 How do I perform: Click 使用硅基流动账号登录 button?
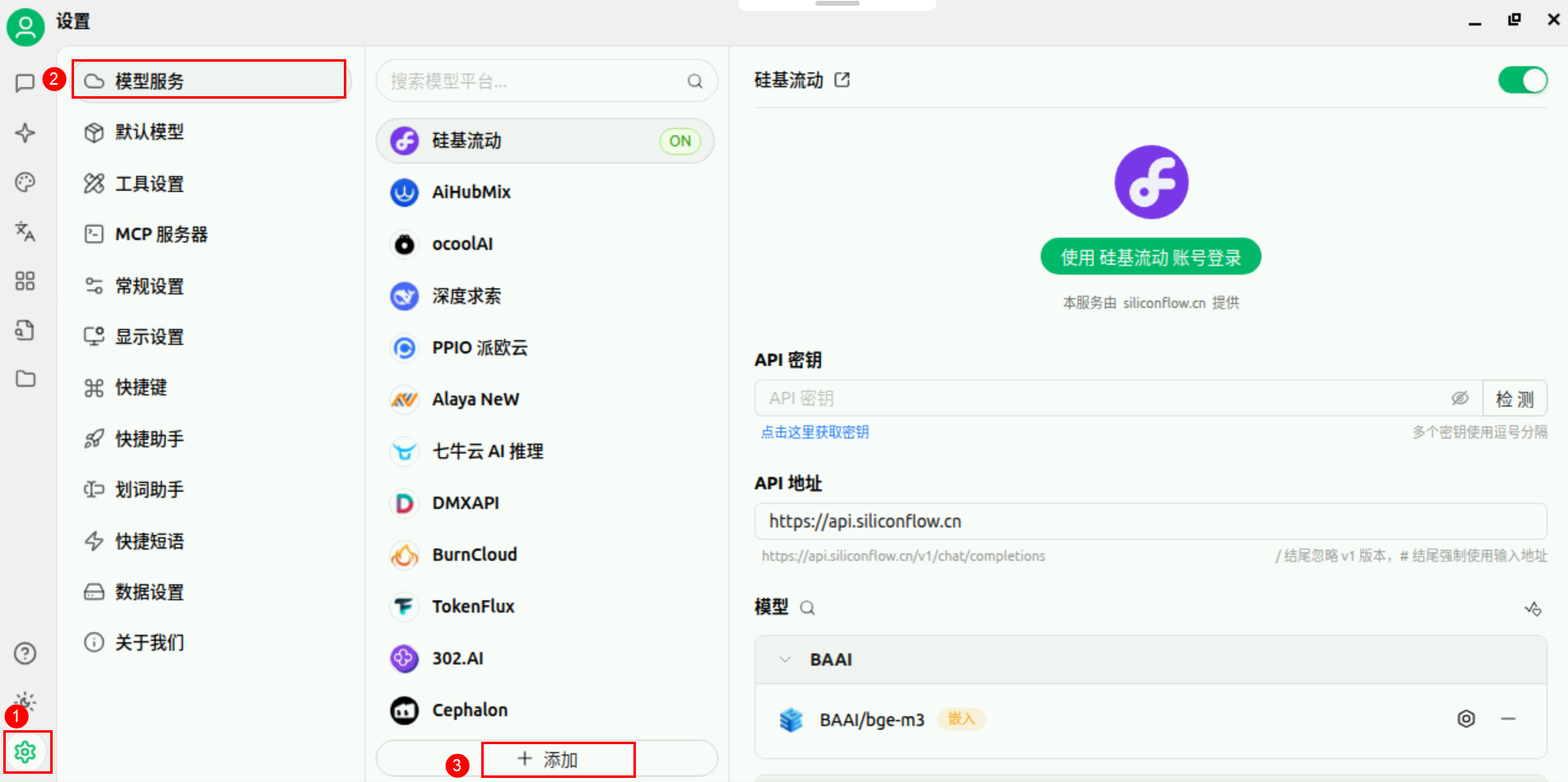click(x=1150, y=257)
